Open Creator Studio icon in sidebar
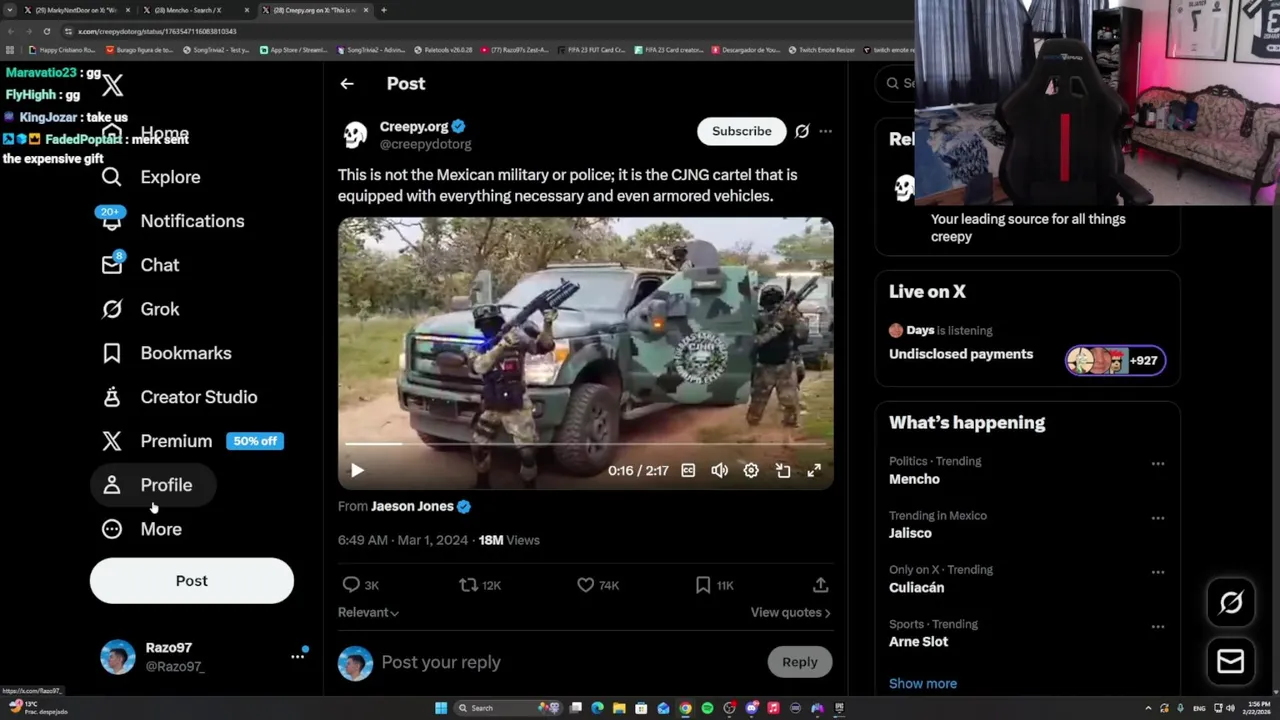1280x720 pixels. point(112,397)
